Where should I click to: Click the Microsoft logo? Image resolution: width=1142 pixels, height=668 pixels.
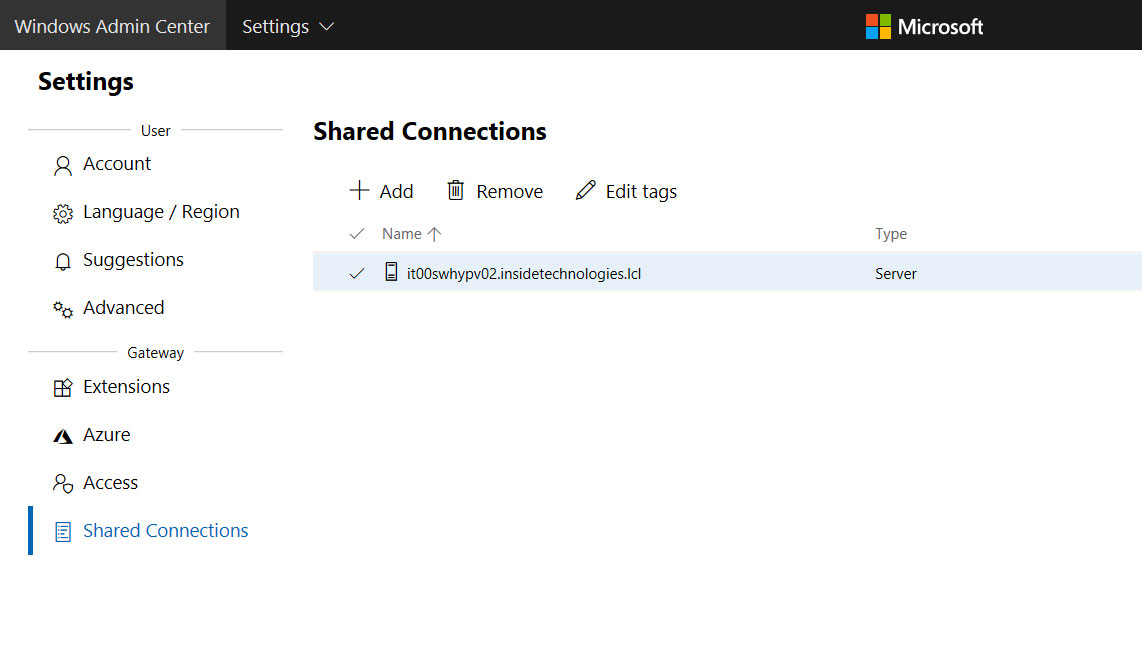924,26
